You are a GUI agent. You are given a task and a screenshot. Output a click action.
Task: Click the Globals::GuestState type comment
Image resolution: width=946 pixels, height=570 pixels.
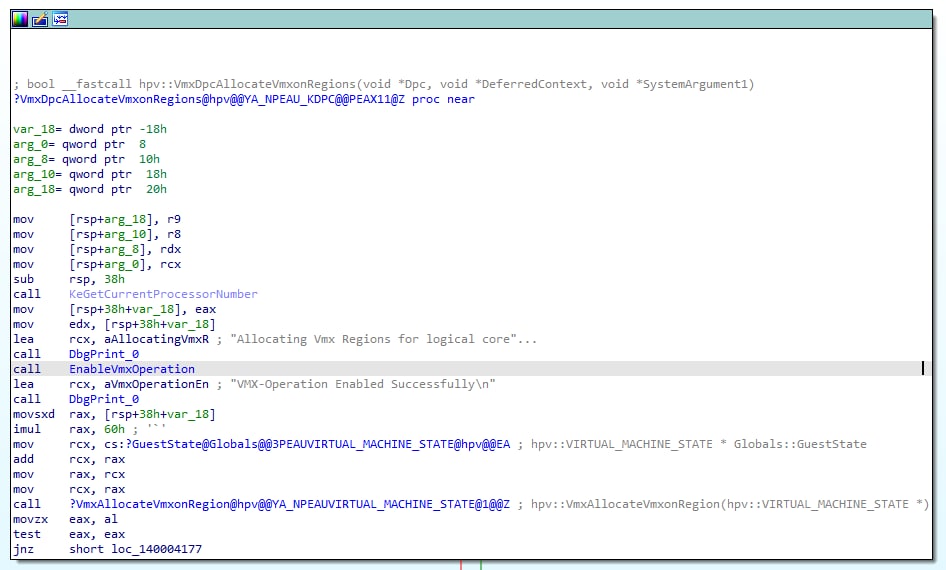pos(693,444)
